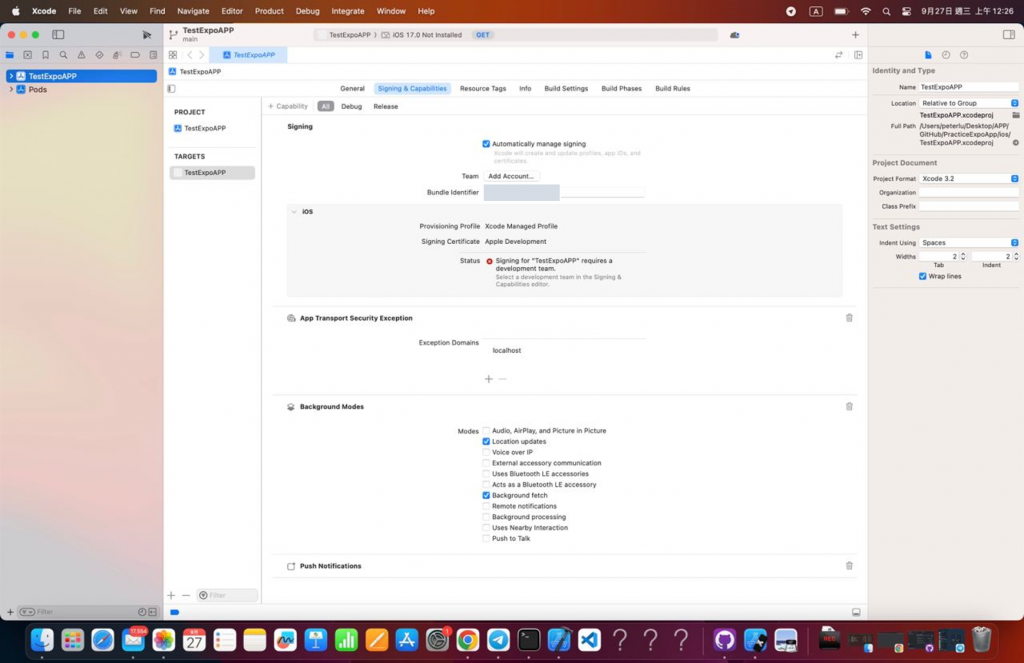Viewport: 1024px width, 663px height.
Task: Hide the navigator sidebar toggle
Action: [58, 35]
